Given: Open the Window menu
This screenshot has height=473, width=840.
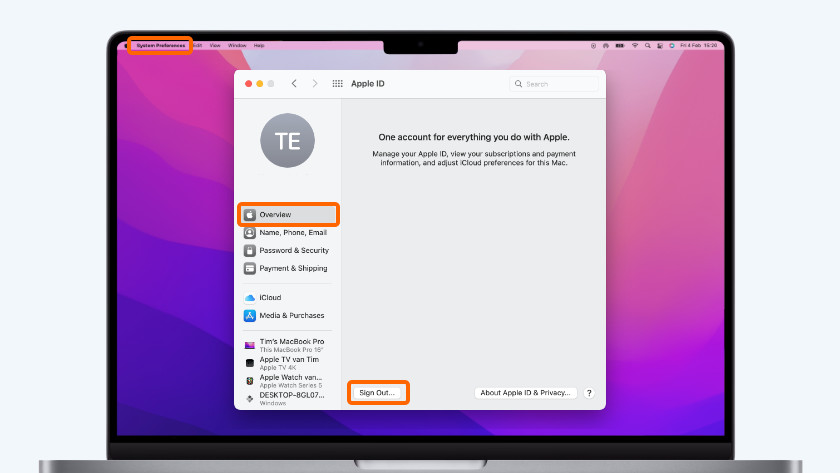Looking at the screenshot, I should coord(237,46).
